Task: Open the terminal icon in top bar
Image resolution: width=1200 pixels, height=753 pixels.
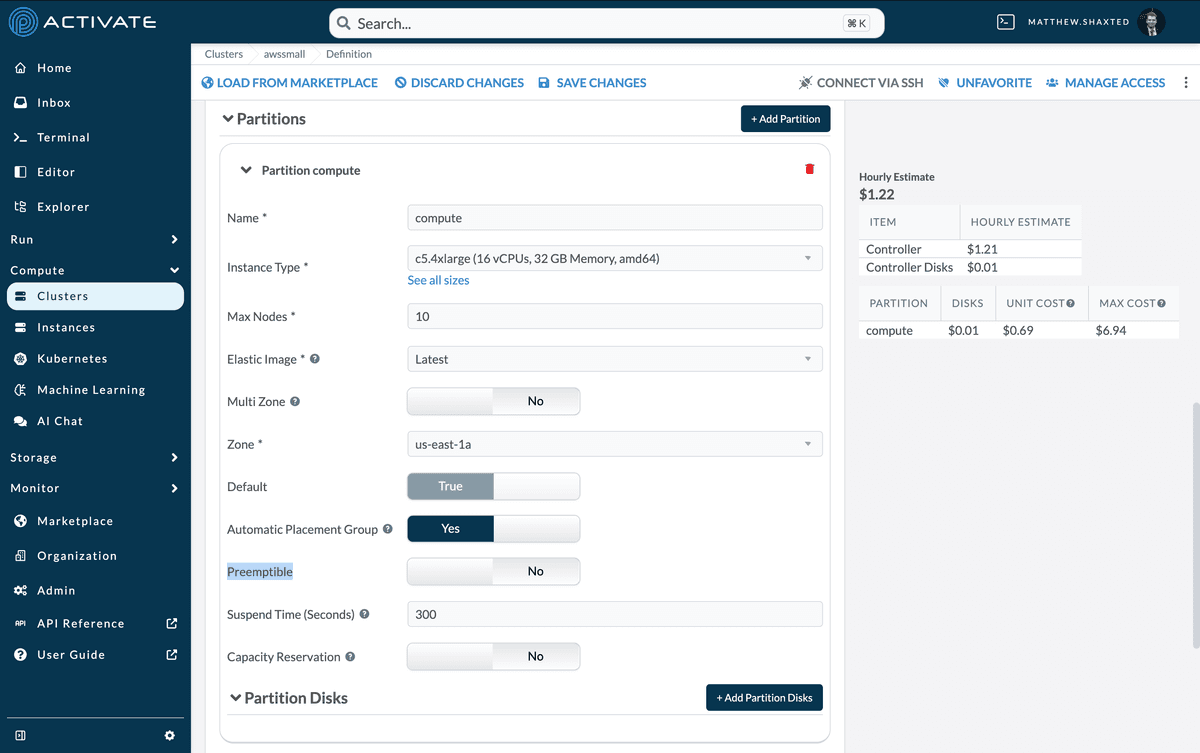Action: coord(1006,22)
